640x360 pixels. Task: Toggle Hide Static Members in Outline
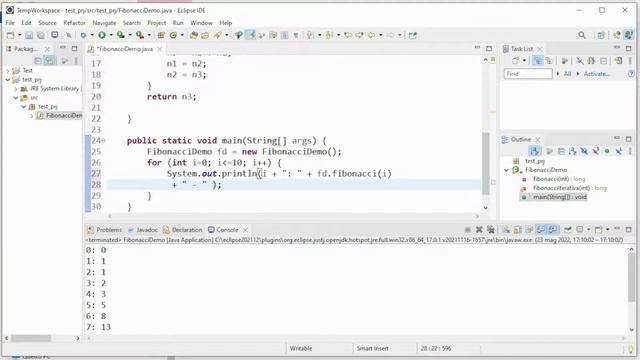pyautogui.click(x=596, y=151)
